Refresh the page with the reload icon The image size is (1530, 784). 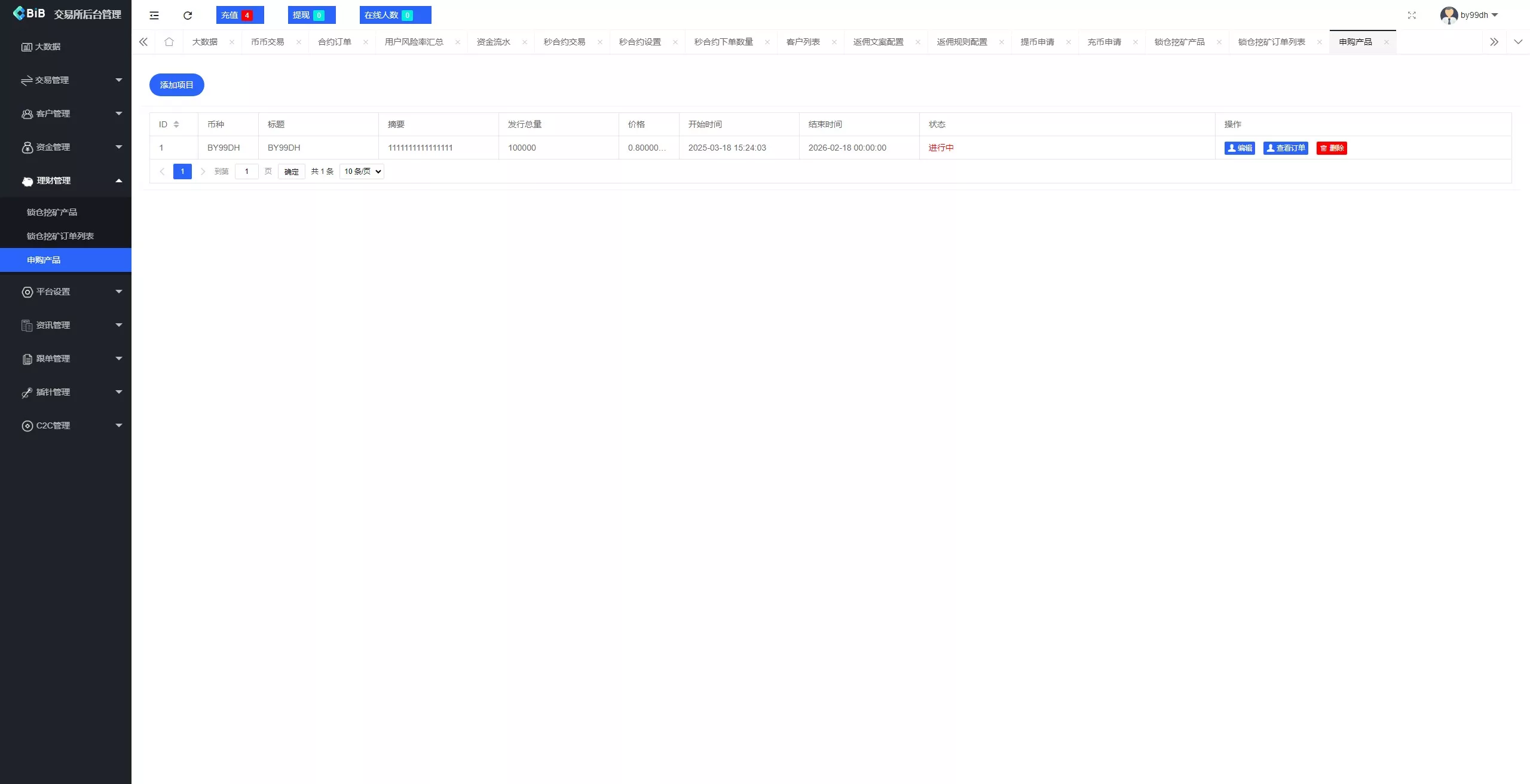pos(187,15)
